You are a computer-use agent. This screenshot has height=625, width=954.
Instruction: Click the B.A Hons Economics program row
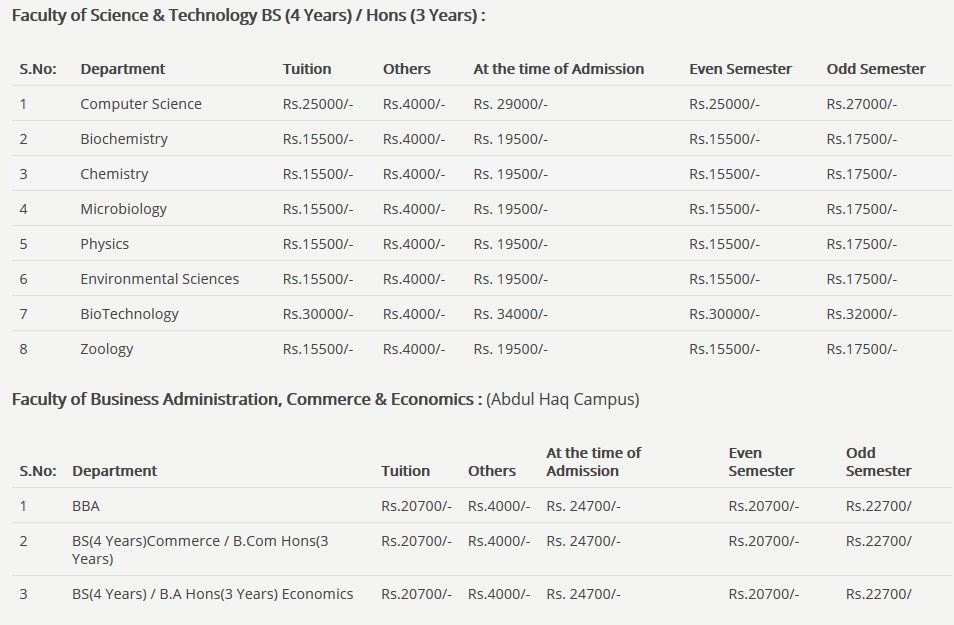pyautogui.click(x=213, y=594)
